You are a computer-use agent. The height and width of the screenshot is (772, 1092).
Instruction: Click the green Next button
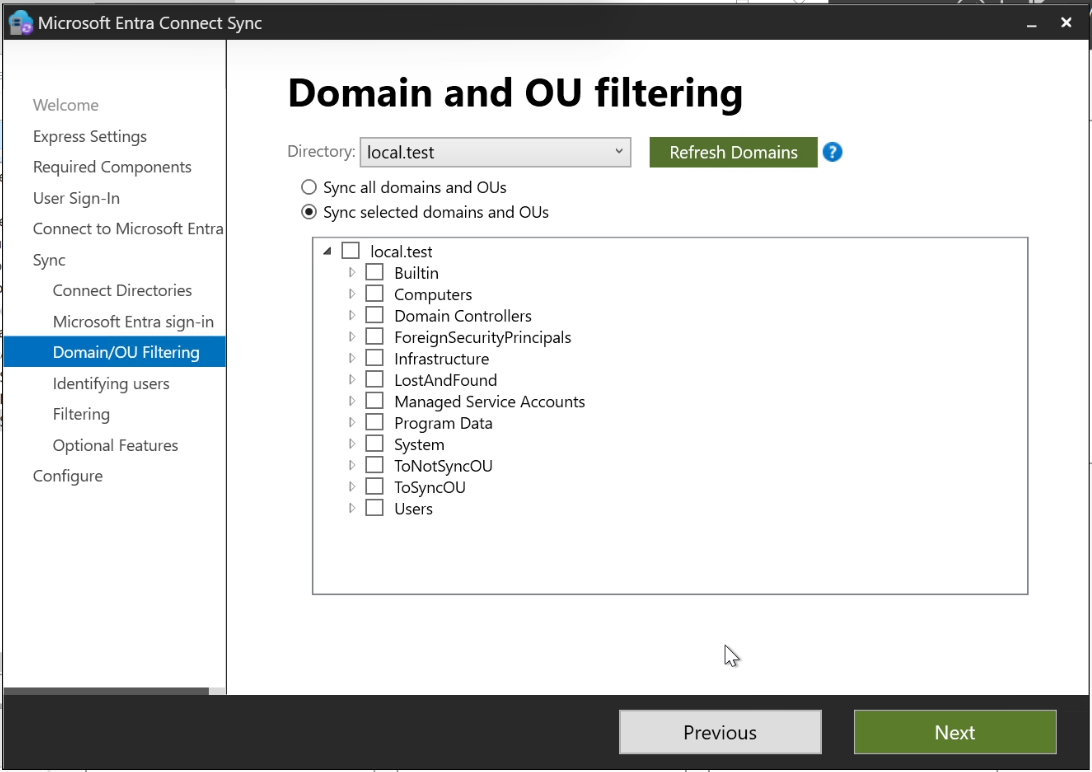(x=954, y=732)
